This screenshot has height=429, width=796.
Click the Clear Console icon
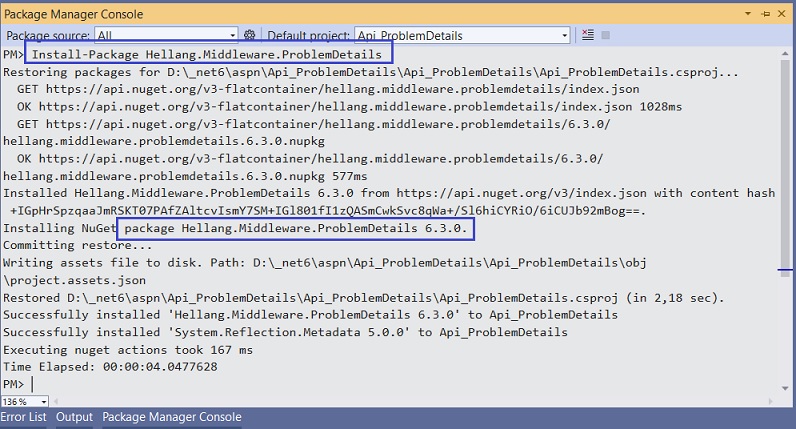[587, 35]
